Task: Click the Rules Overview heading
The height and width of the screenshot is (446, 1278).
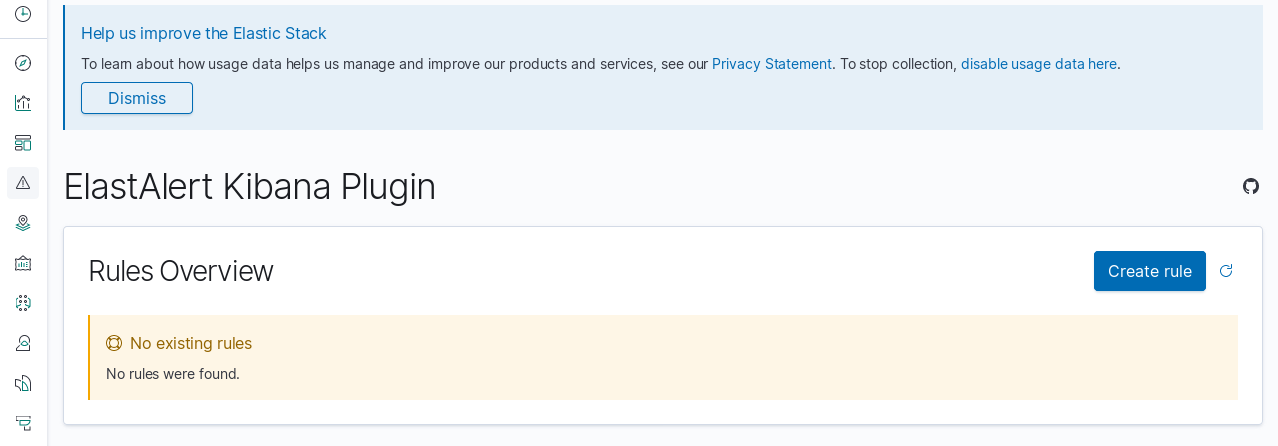Action: (x=181, y=271)
